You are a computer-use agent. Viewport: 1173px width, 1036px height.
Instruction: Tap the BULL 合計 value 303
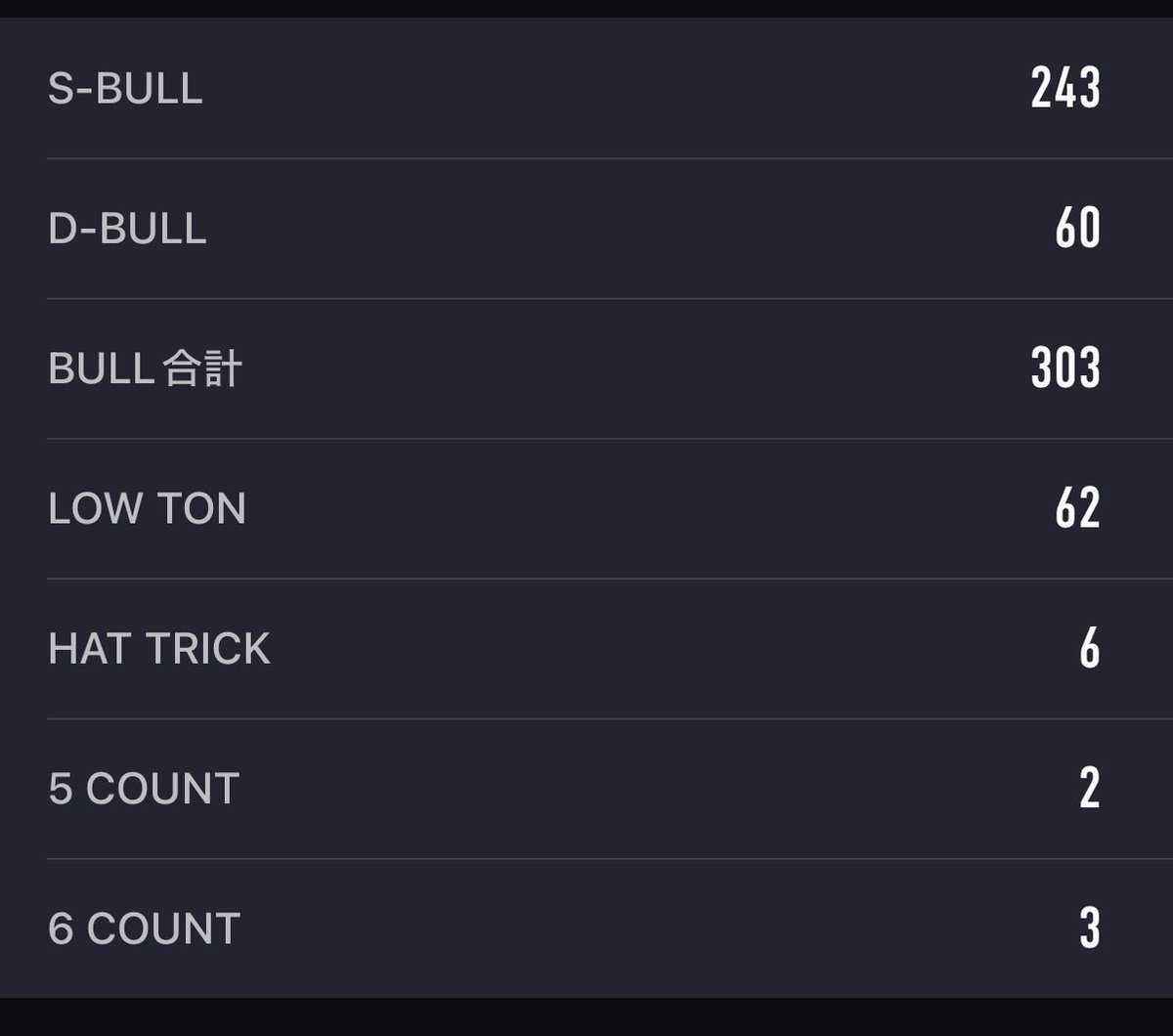click(x=1065, y=368)
